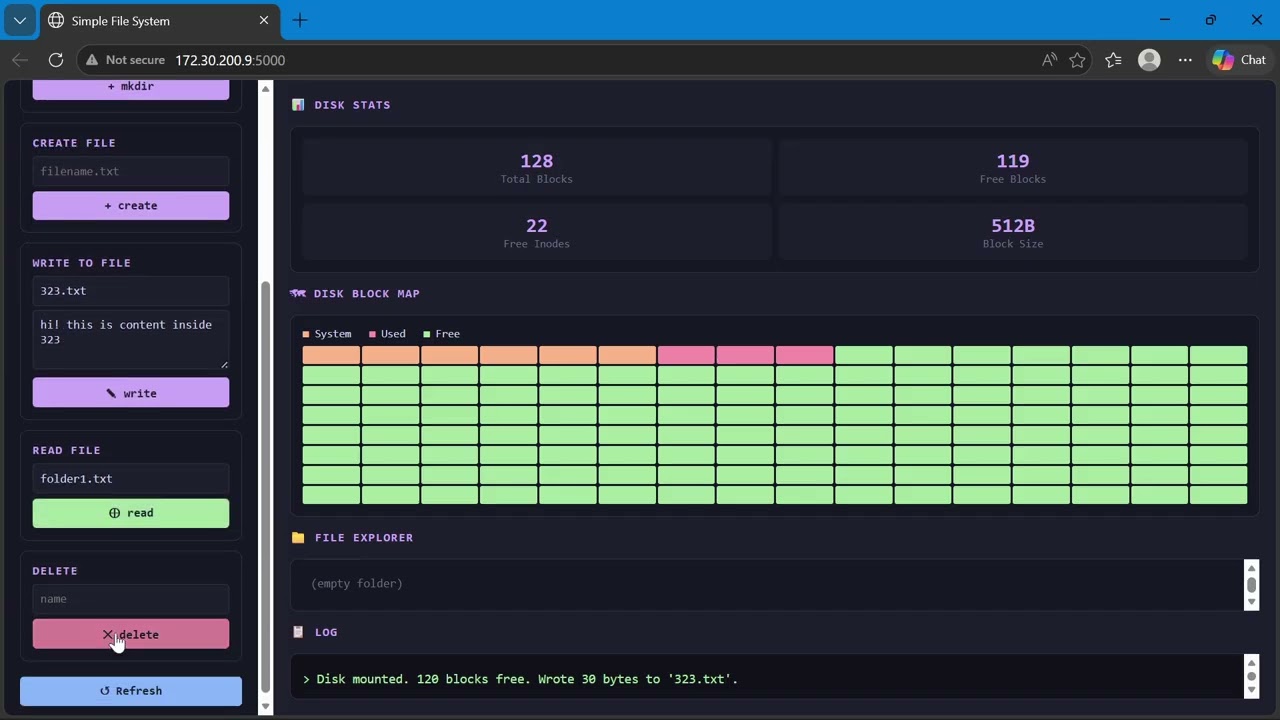Click the System legend swatch
Viewport: 1280px width, 720px height.
tap(306, 334)
